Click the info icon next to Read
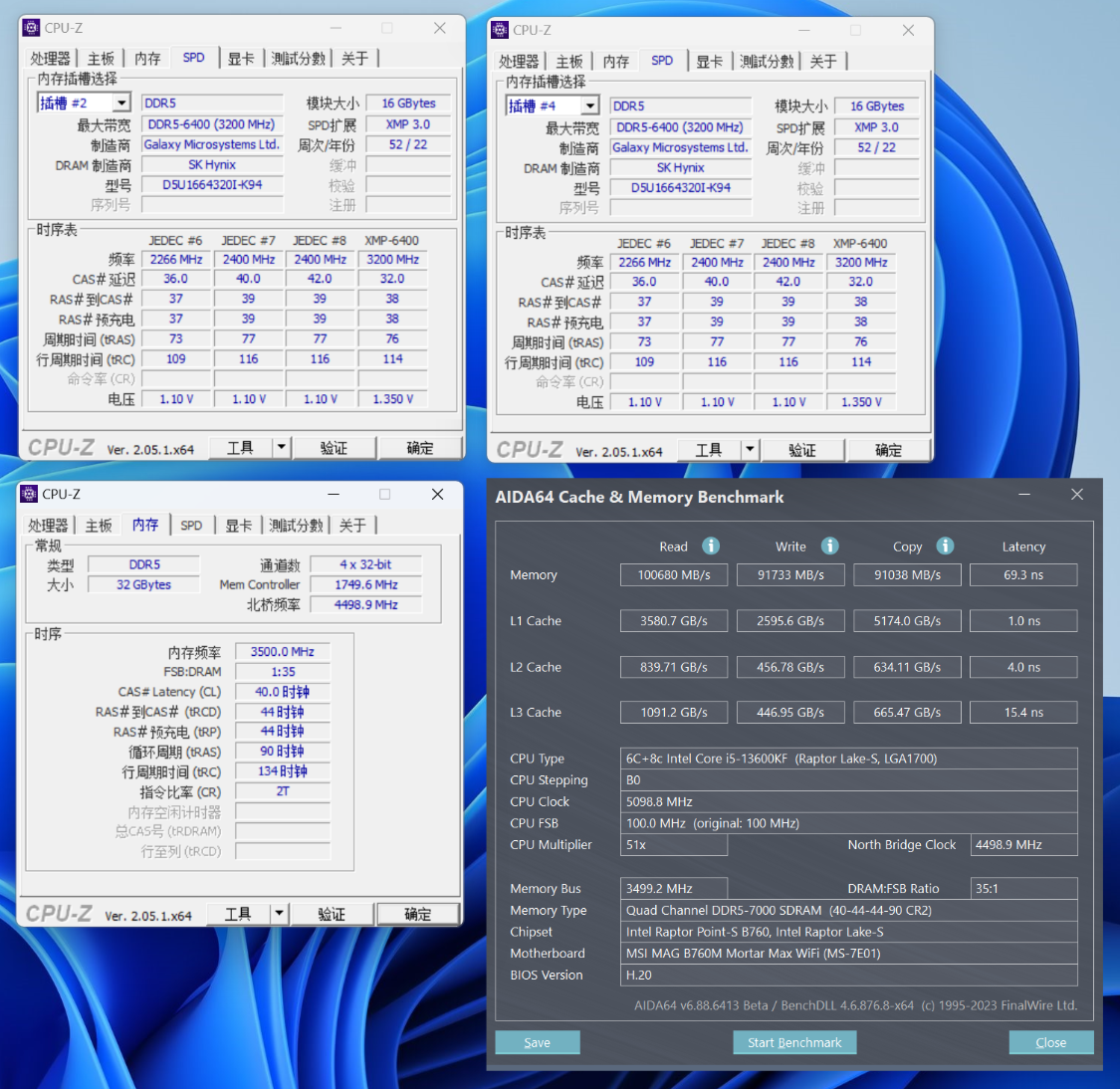This screenshot has width=1120, height=1089. pos(711,546)
